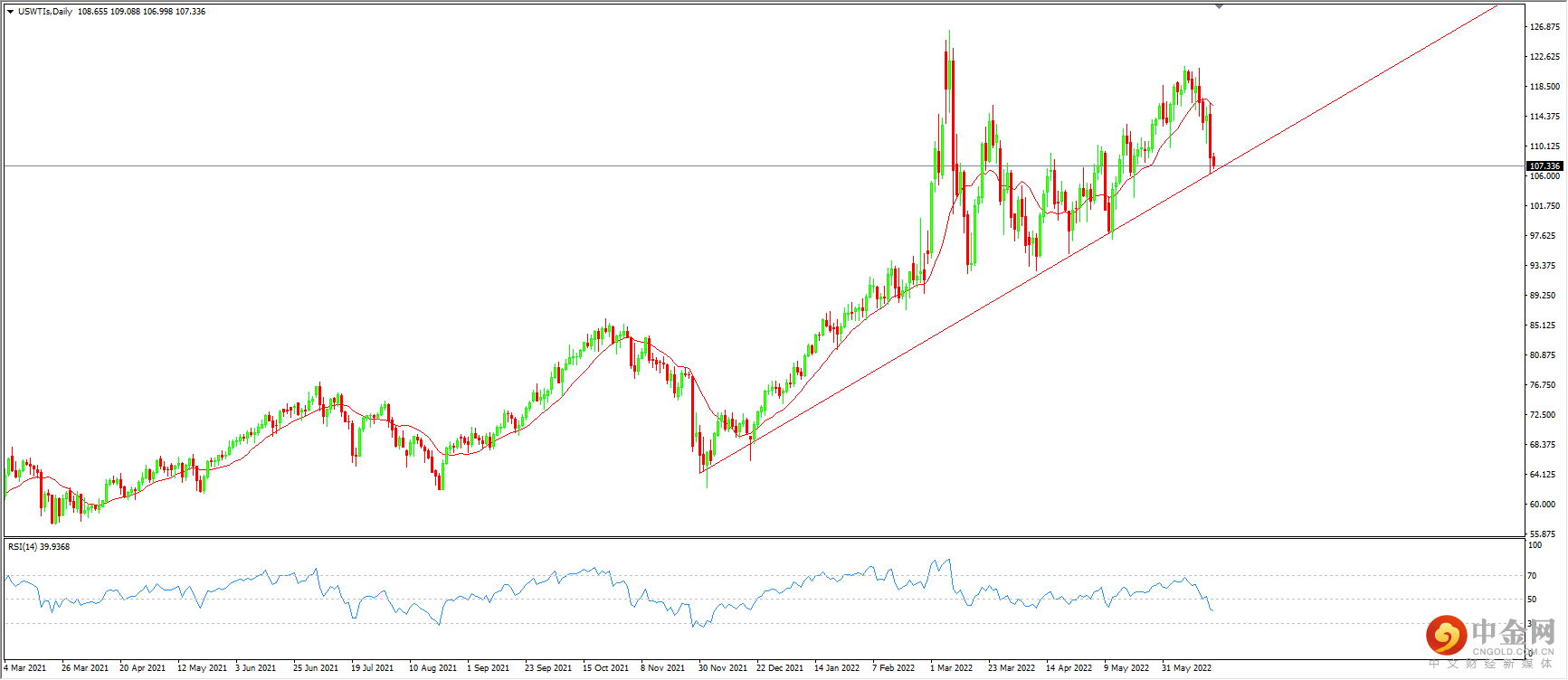
Task: Click the 8 Nov 2021 date label
Action: click(663, 668)
